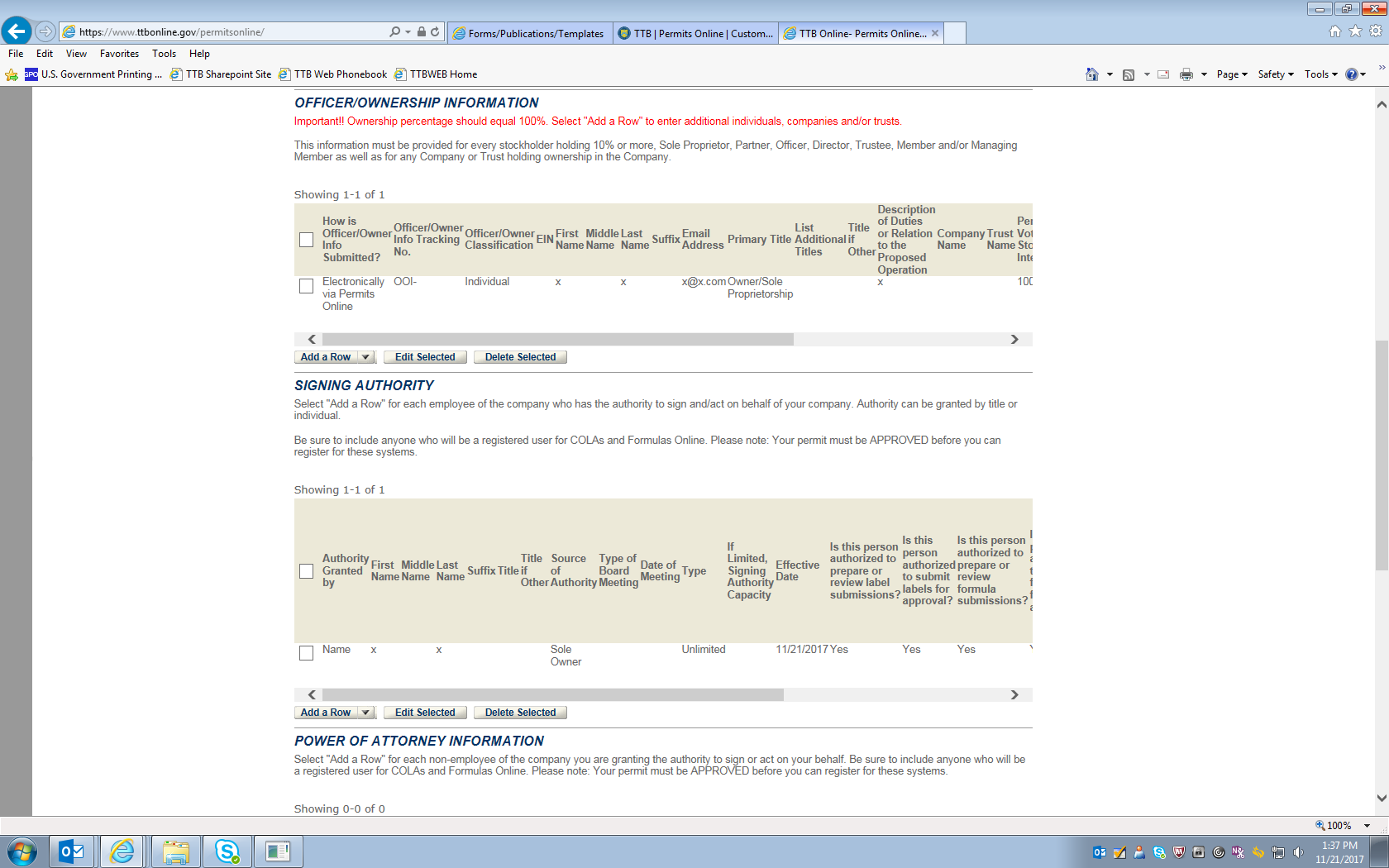Open the new tab button
Screen dimensions: 1389x868
(x=954, y=33)
